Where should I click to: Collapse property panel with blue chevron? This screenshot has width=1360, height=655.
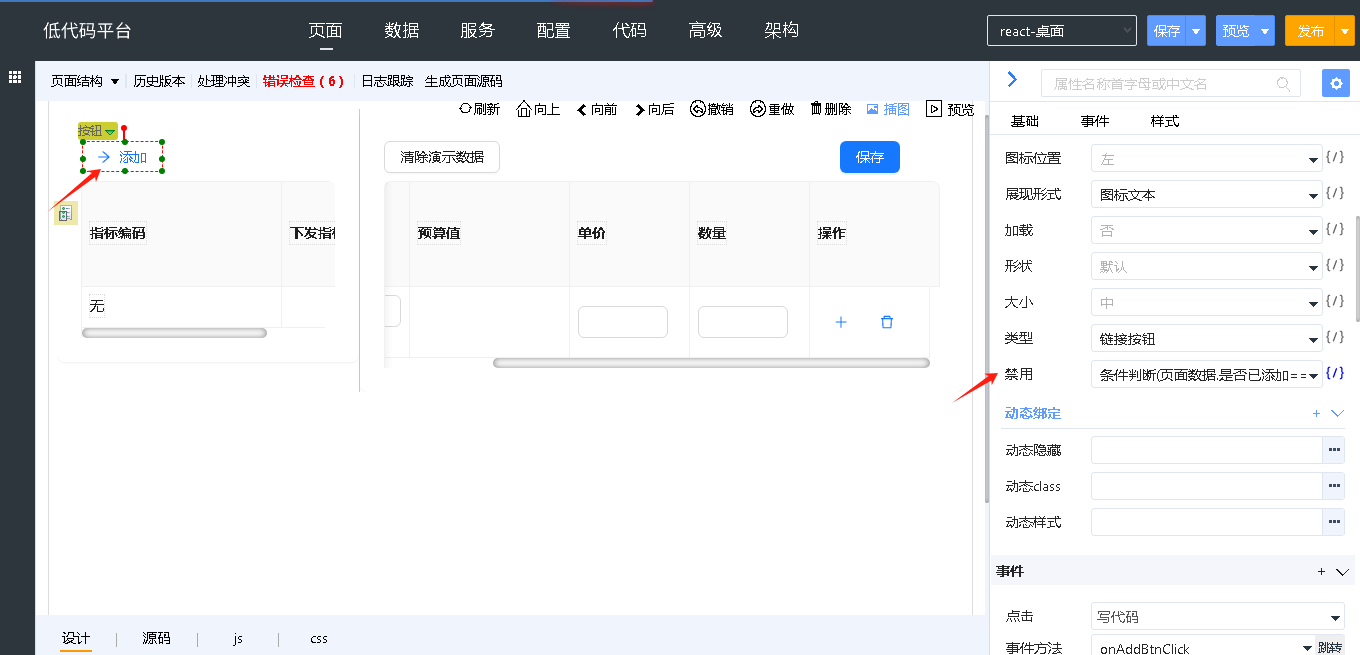(1012, 79)
